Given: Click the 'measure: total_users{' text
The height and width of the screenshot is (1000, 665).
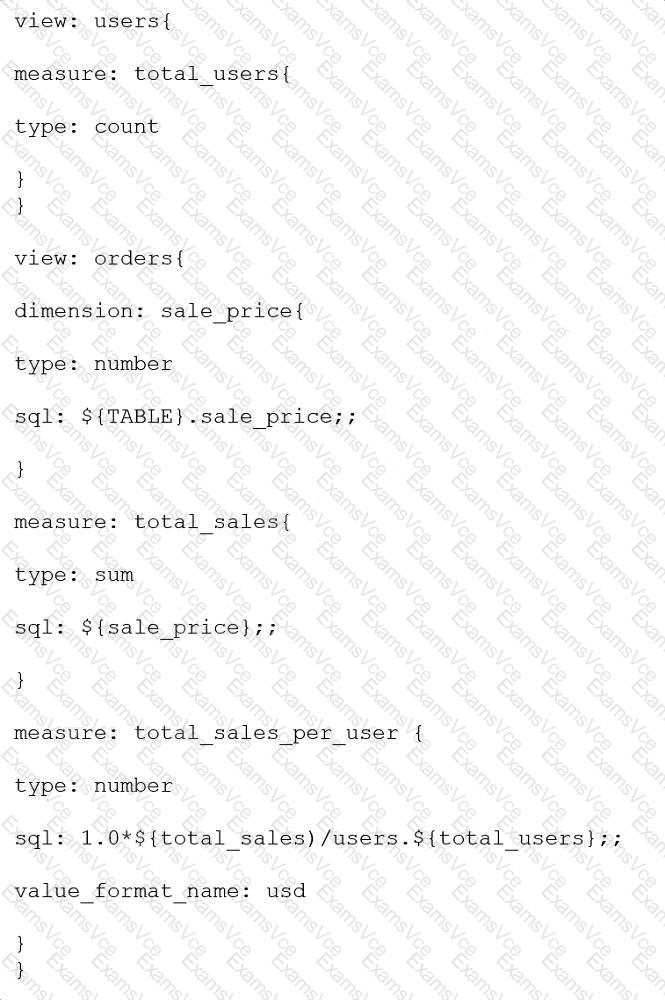Looking at the screenshot, I should (153, 74).
